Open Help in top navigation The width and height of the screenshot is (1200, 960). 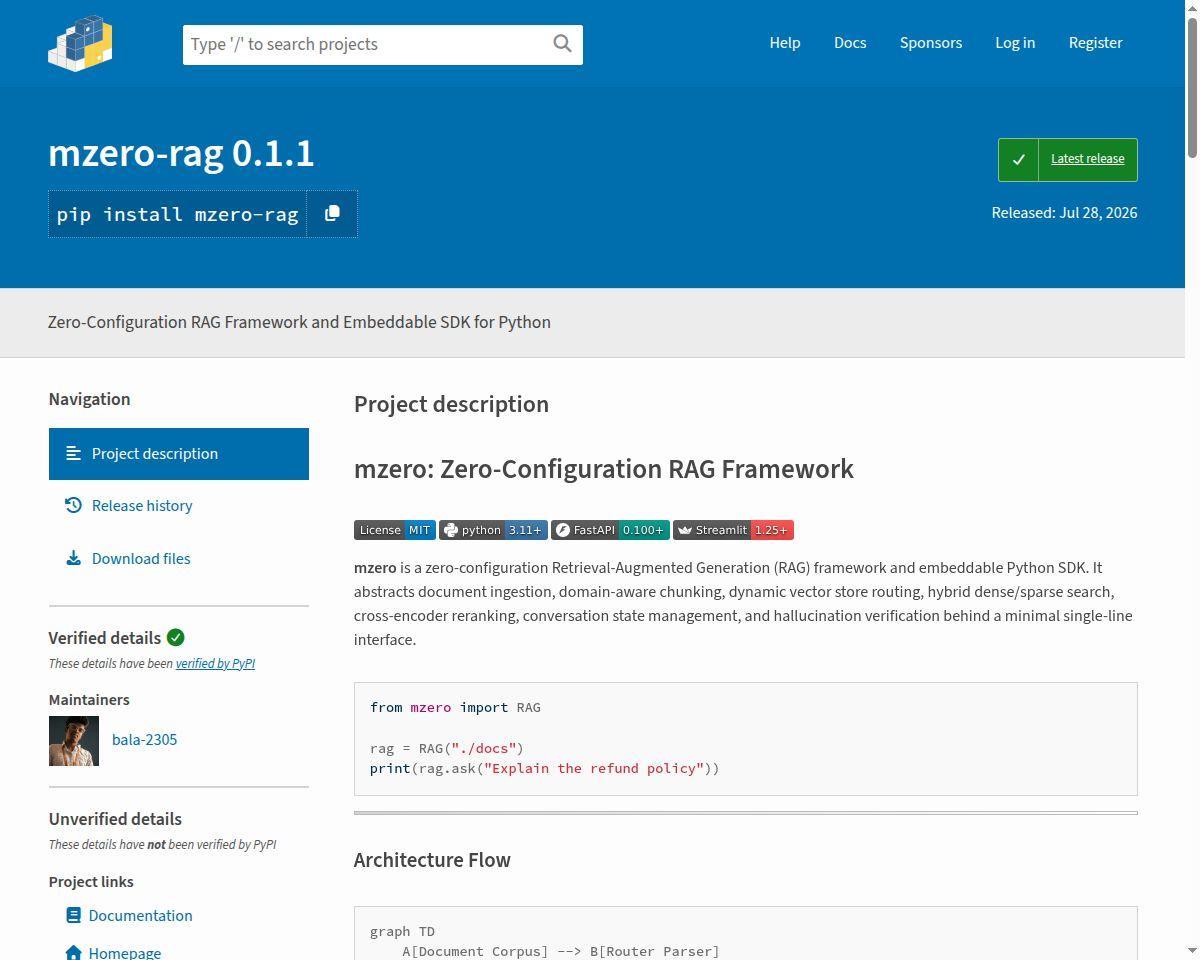(x=785, y=43)
